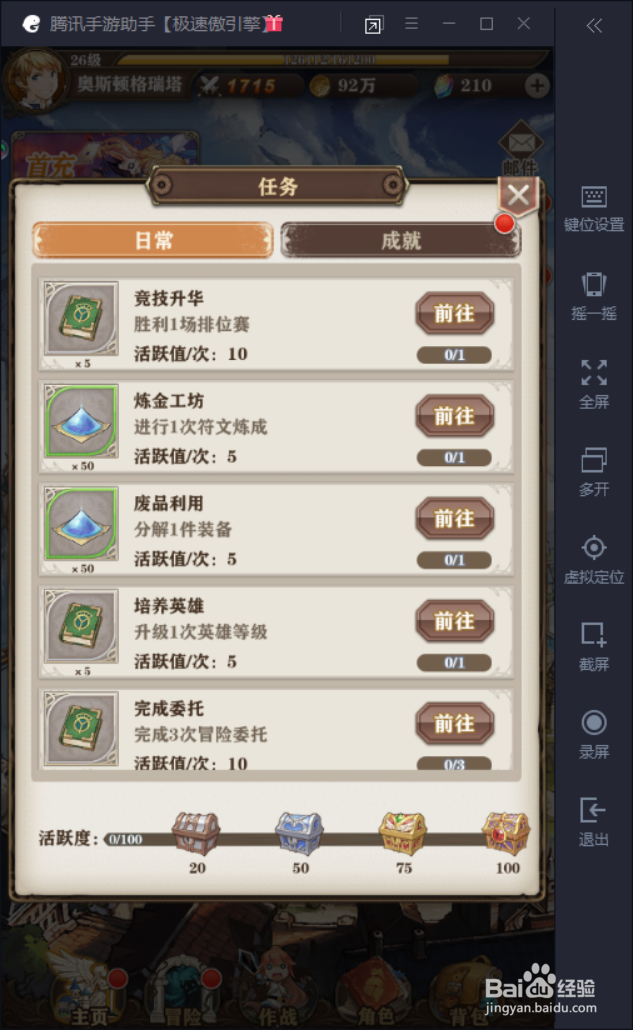Start recording with 录屏 icon
Image resolution: width=633 pixels, height=1030 pixels.
594,723
